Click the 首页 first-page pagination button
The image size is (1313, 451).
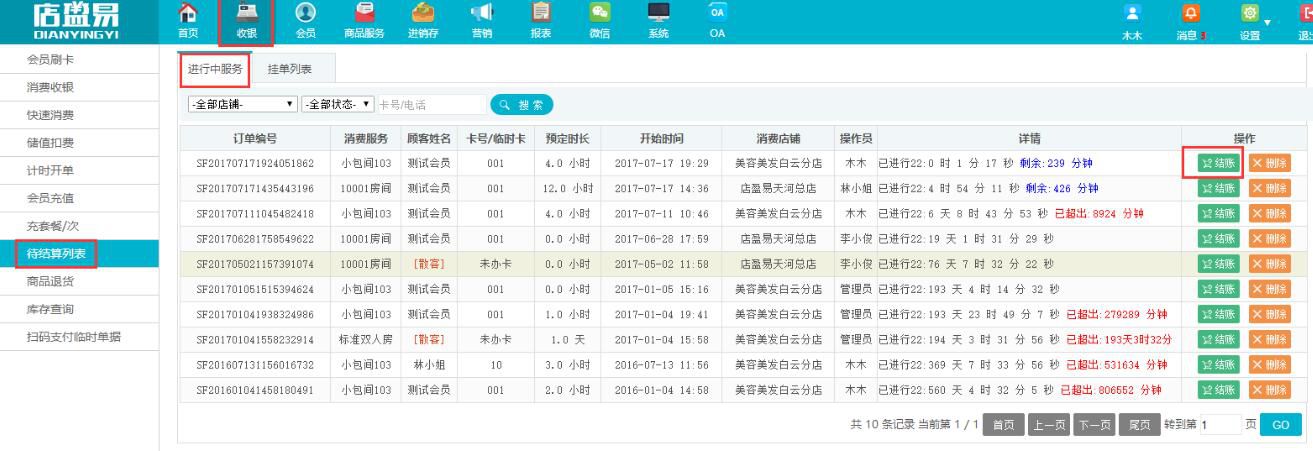(x=1003, y=425)
